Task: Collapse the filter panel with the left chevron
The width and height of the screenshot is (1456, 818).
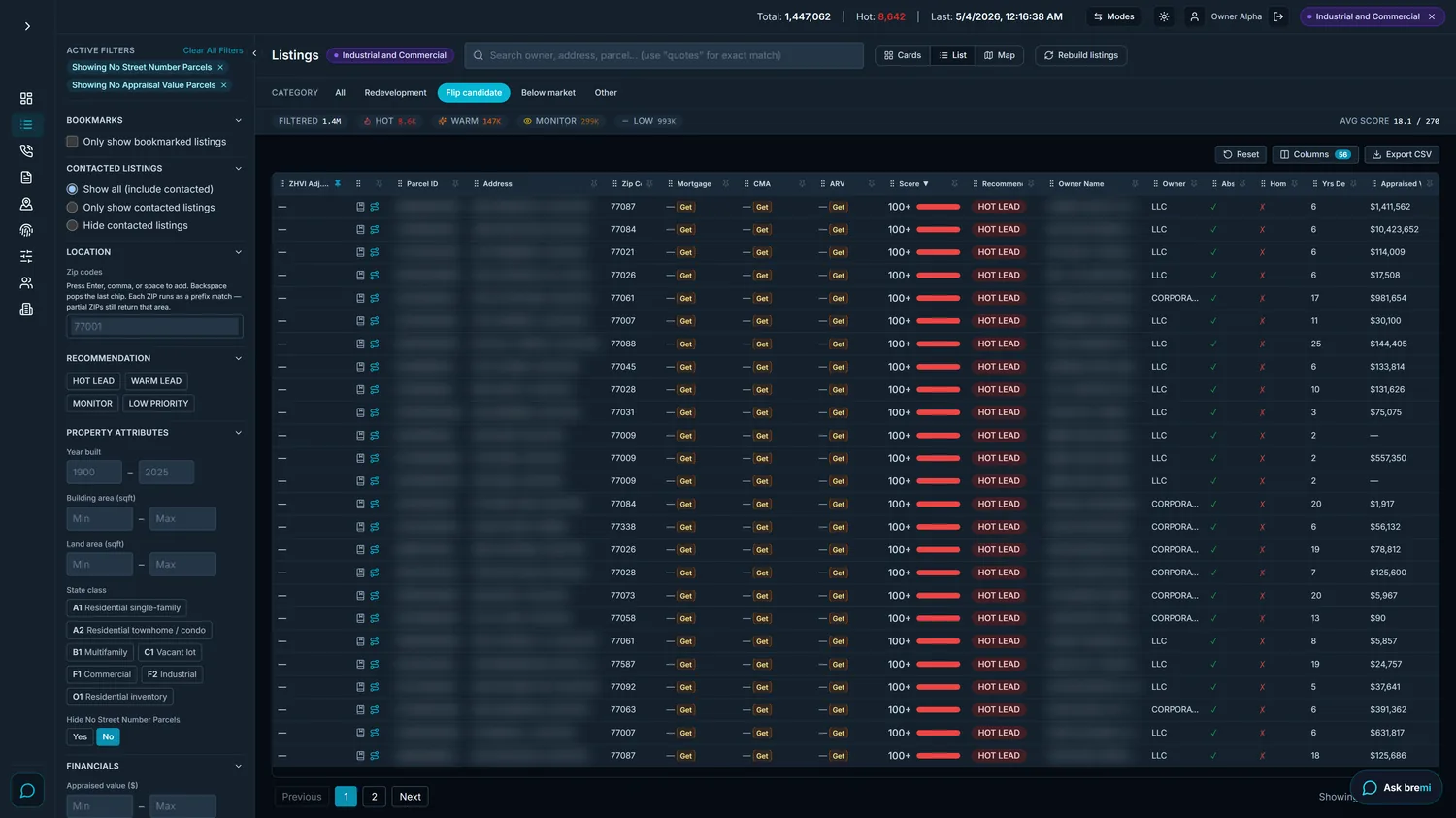Action: click(254, 53)
